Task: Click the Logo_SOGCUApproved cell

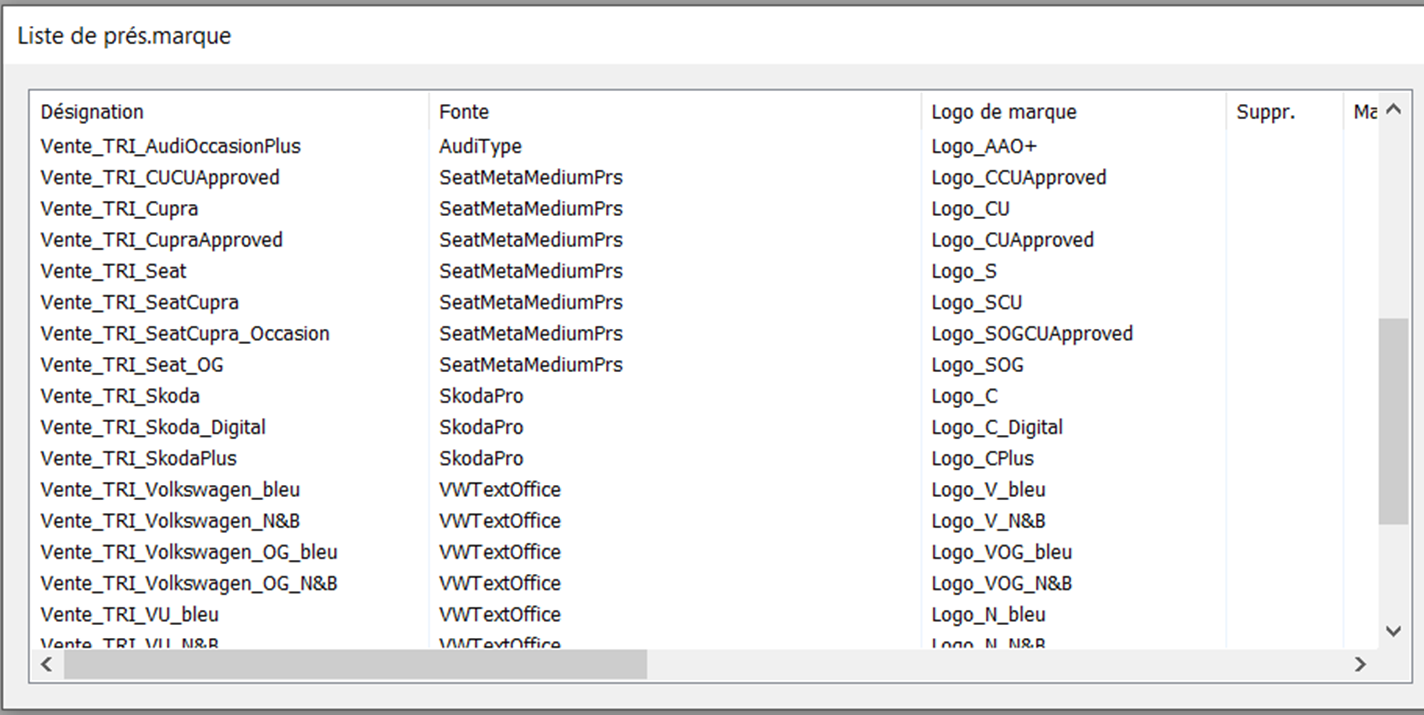Action: point(1032,332)
